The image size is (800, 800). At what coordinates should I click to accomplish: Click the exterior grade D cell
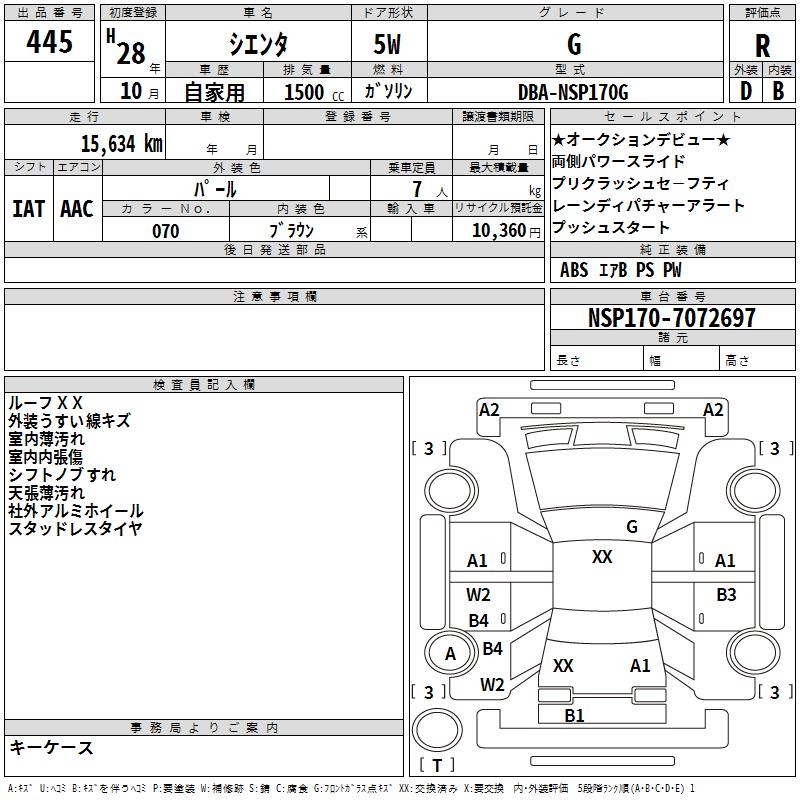[x=745, y=90]
